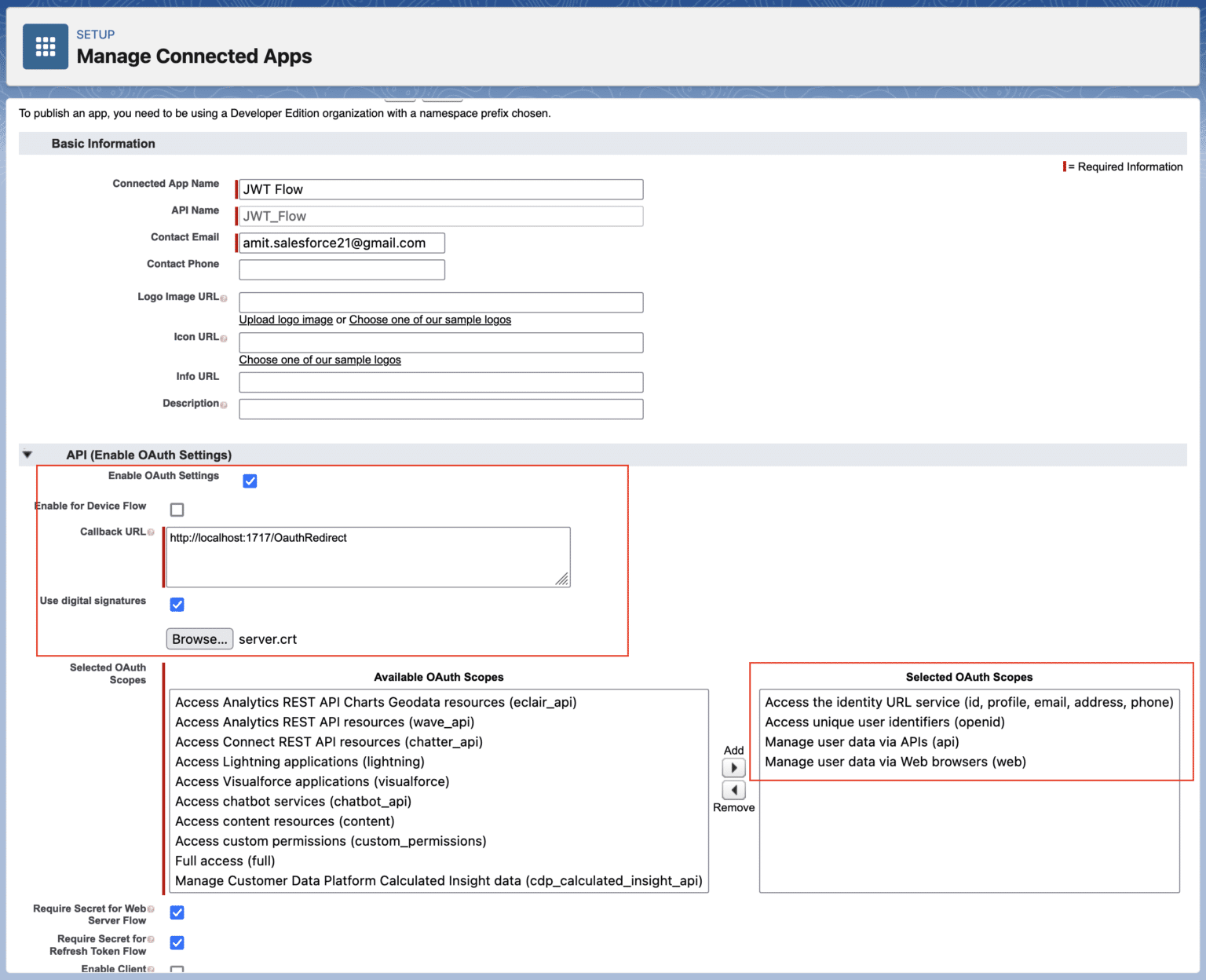View the help tooltip for Callback URL
This screenshot has width=1206, height=980.
point(151,532)
